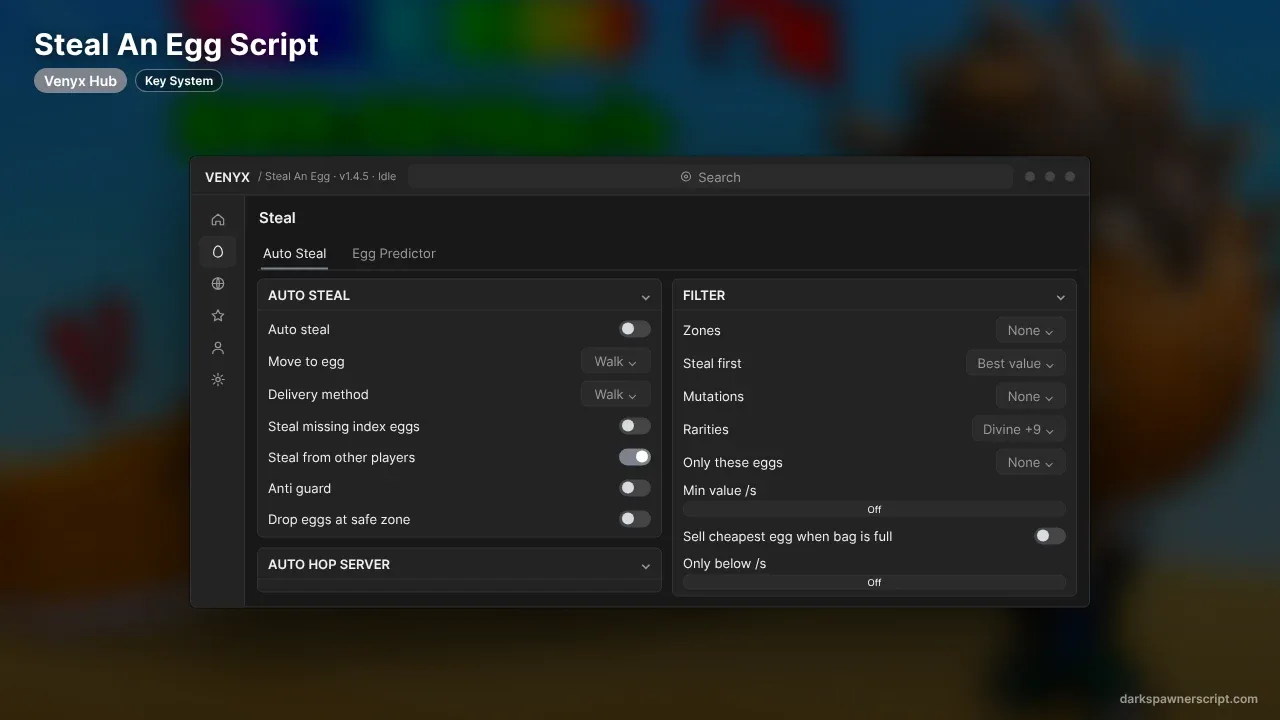
Task: Open the Zones None dropdown
Action: coord(1031,330)
